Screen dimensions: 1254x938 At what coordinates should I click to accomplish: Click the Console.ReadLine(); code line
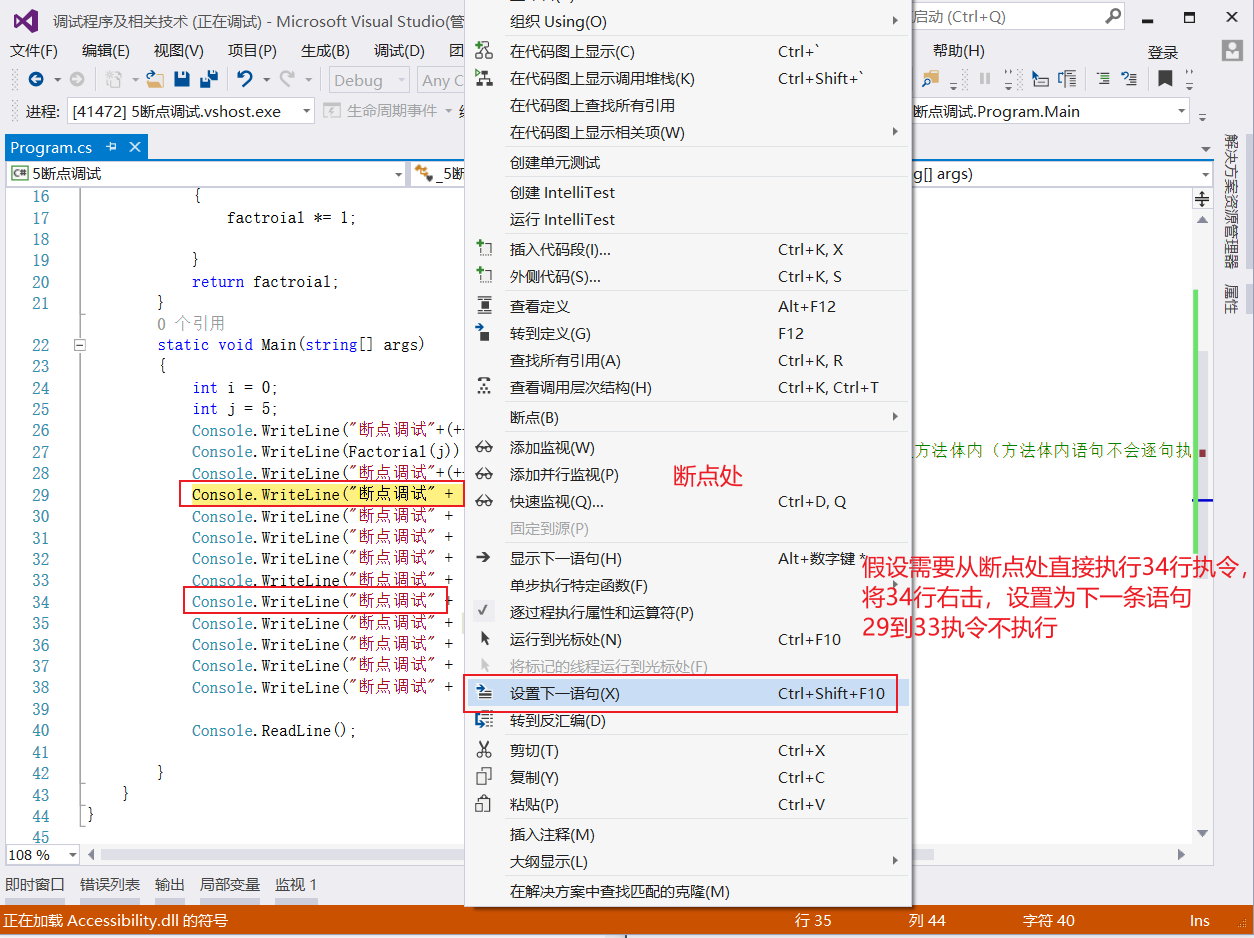pos(274,731)
